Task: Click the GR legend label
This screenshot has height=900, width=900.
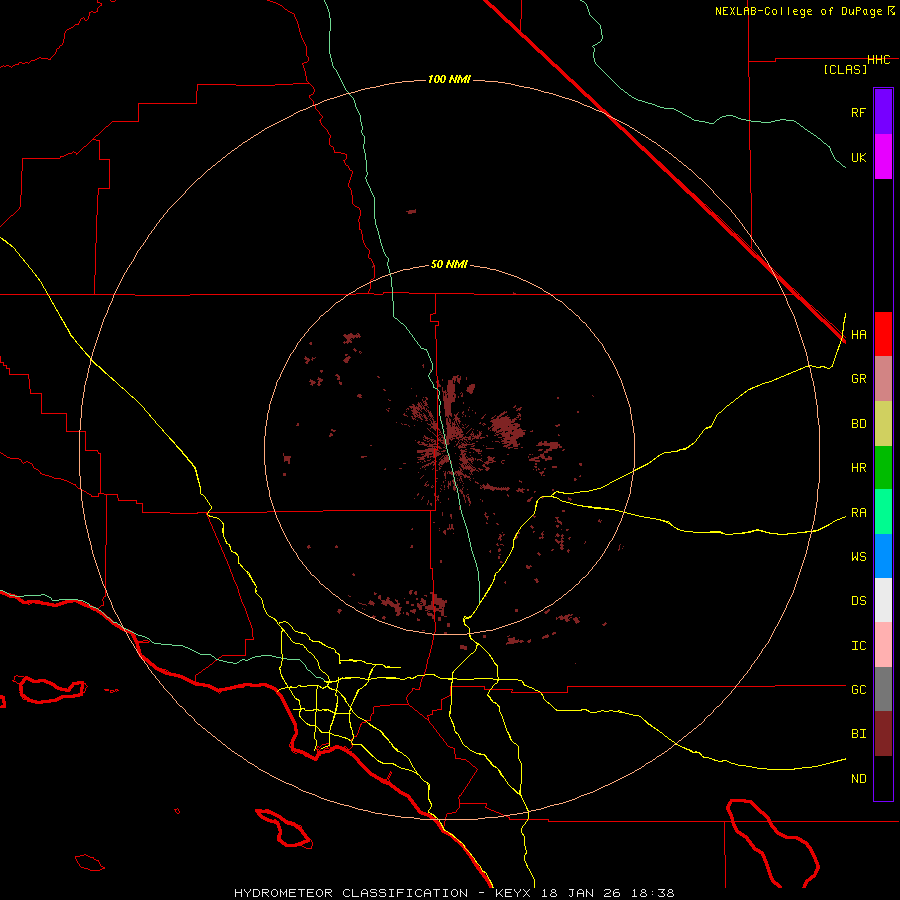Action: (858, 379)
